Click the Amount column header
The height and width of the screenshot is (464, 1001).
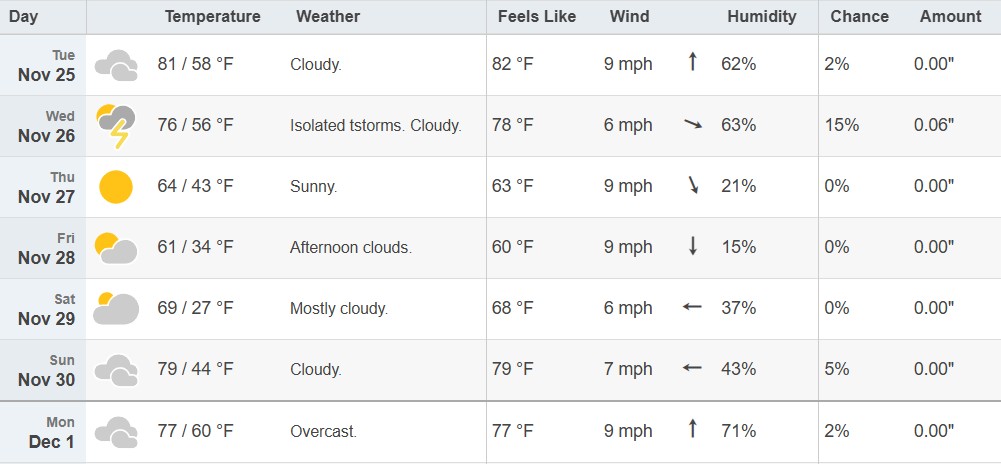pyautogui.click(x=950, y=16)
